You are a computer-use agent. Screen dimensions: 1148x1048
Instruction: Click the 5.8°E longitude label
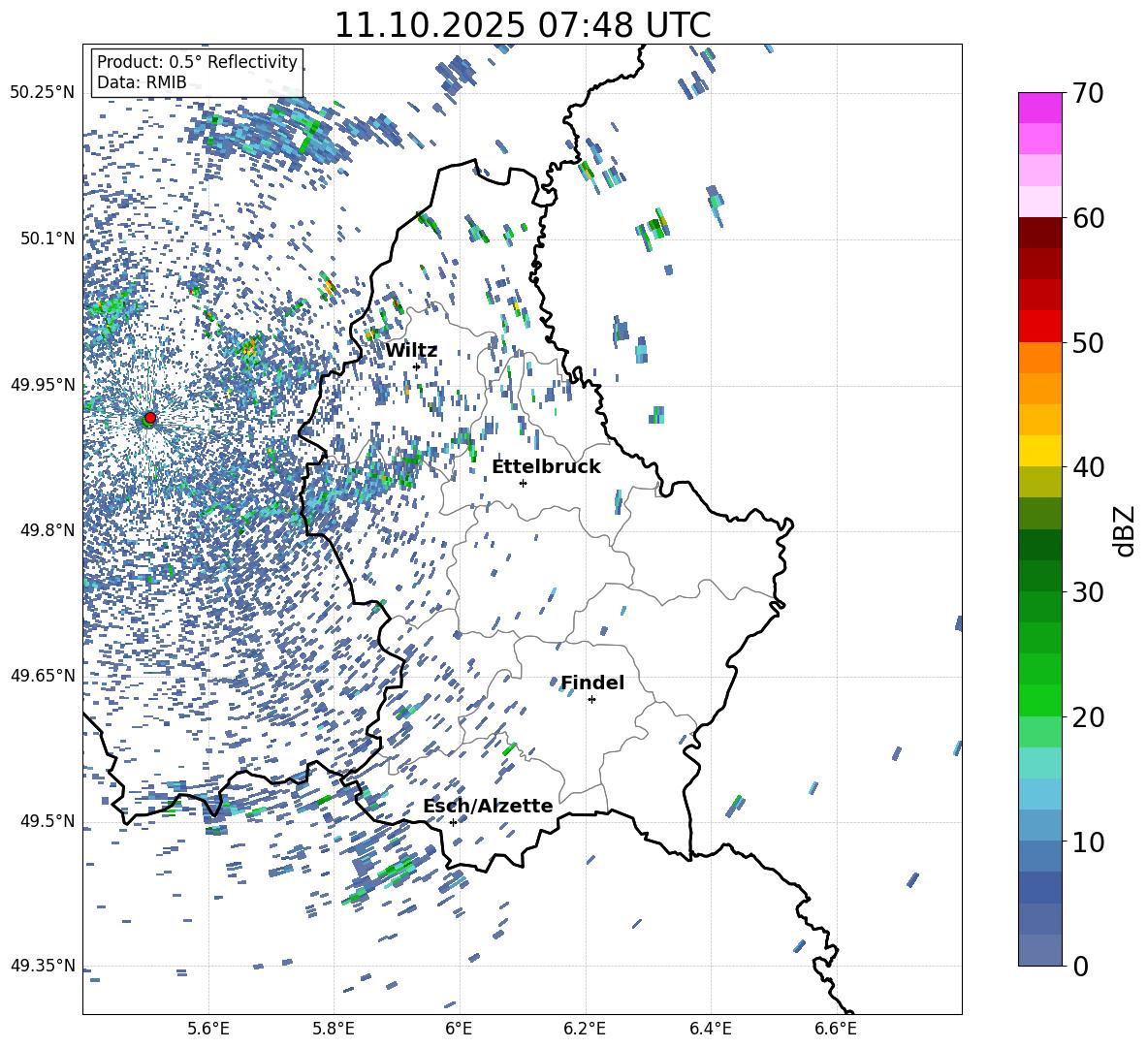334,1030
